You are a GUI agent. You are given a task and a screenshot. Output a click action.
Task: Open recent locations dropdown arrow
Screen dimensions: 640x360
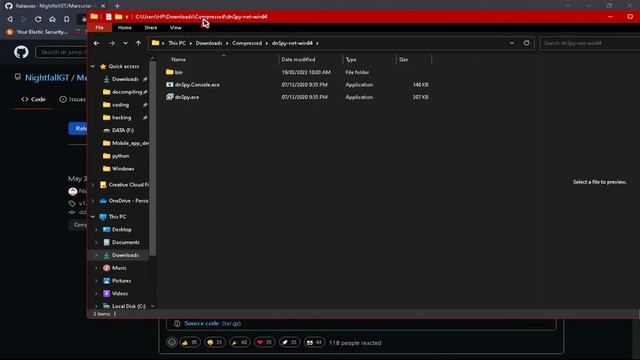(x=125, y=43)
